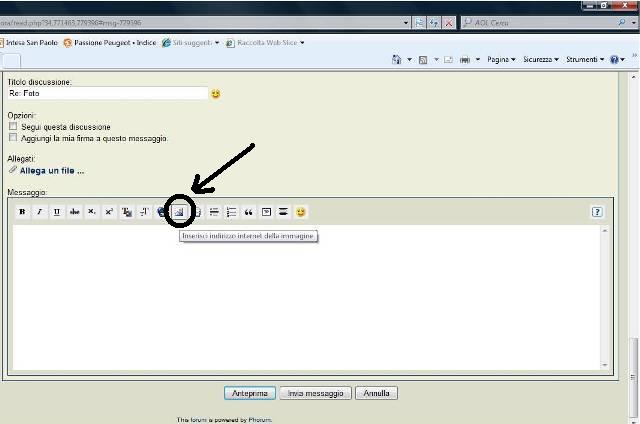Open the font size tool
This screenshot has width=640, height=424.
coord(144,212)
